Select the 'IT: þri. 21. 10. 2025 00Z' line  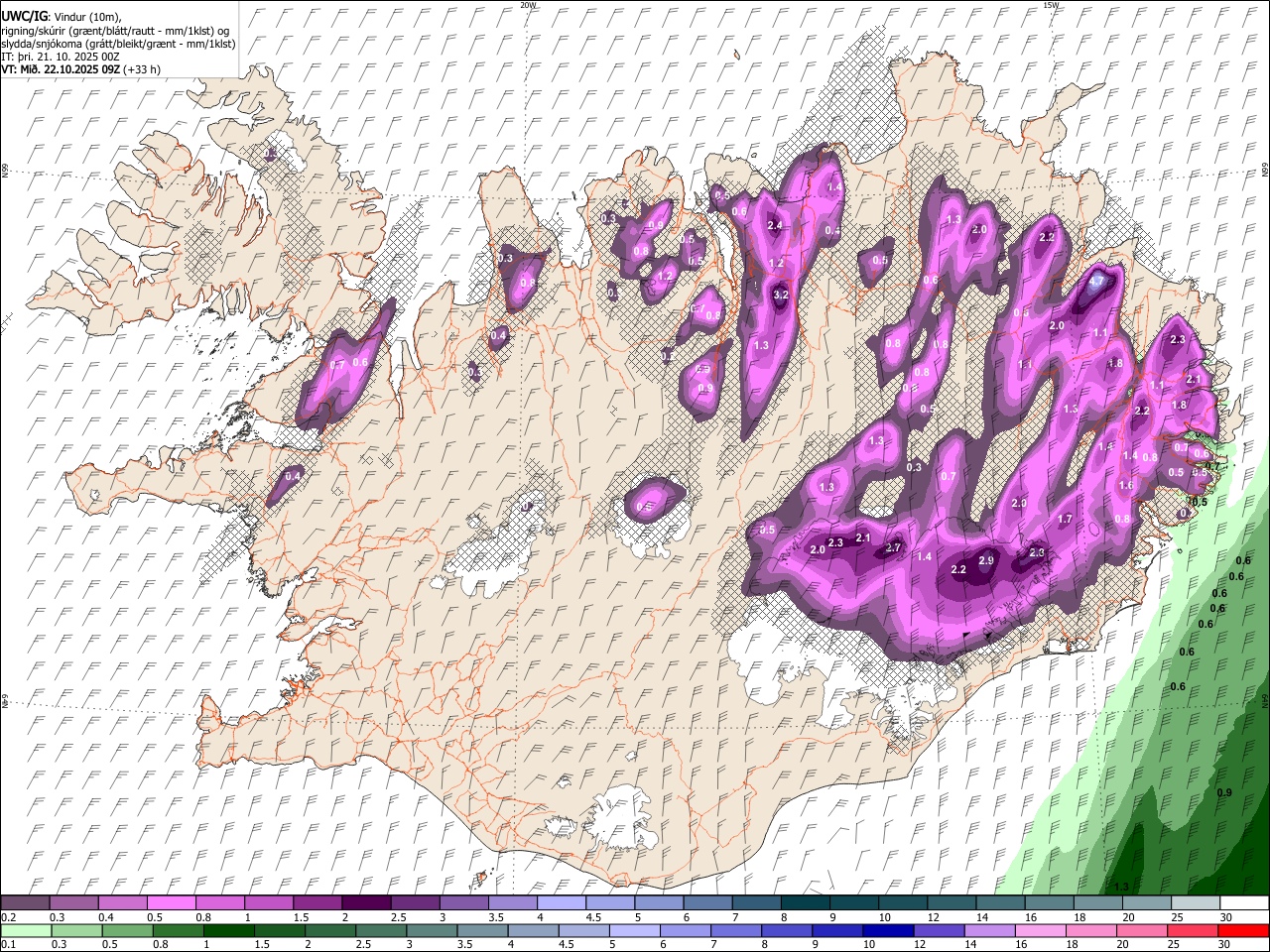pos(61,57)
